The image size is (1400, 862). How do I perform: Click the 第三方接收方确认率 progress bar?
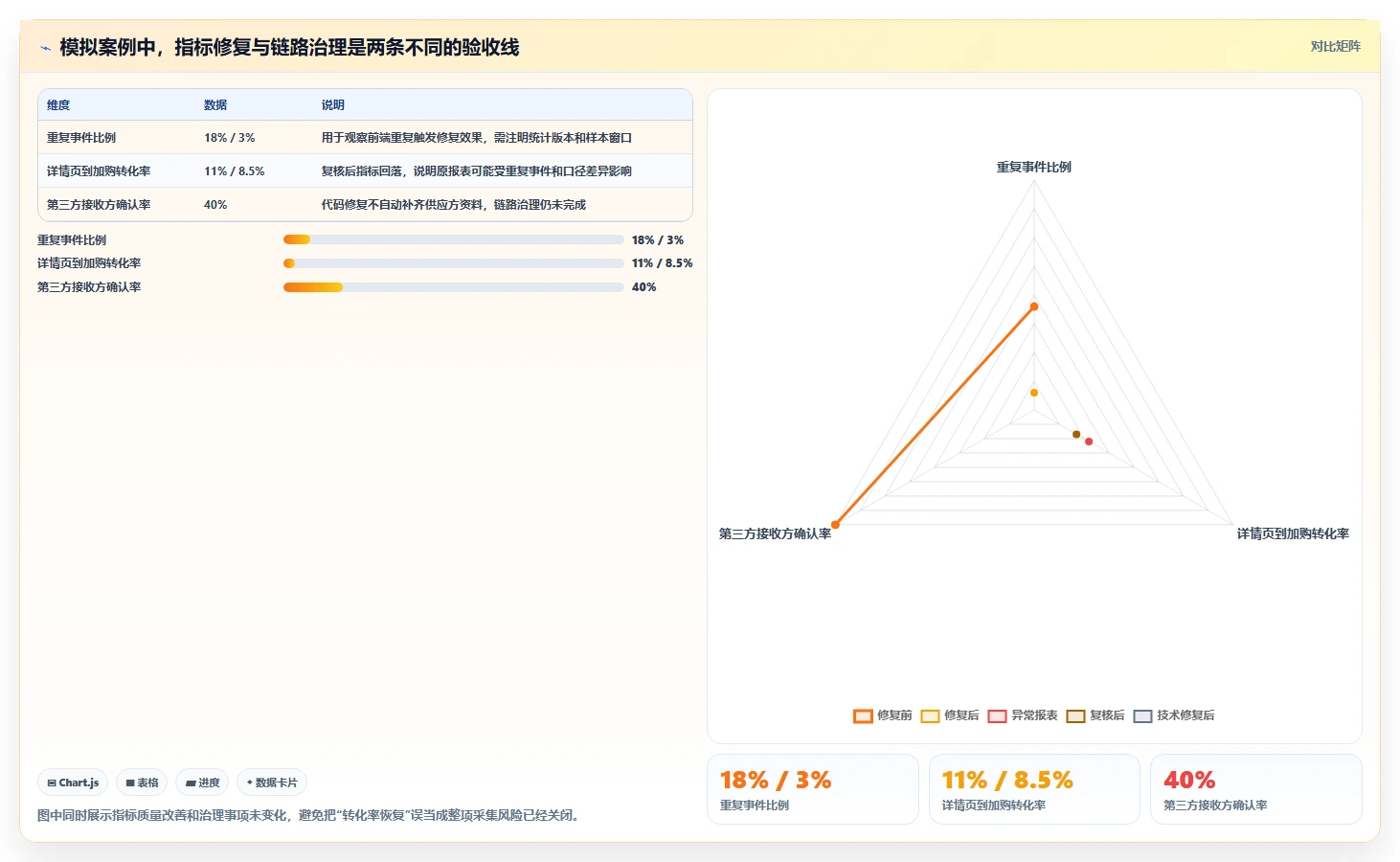click(453, 287)
